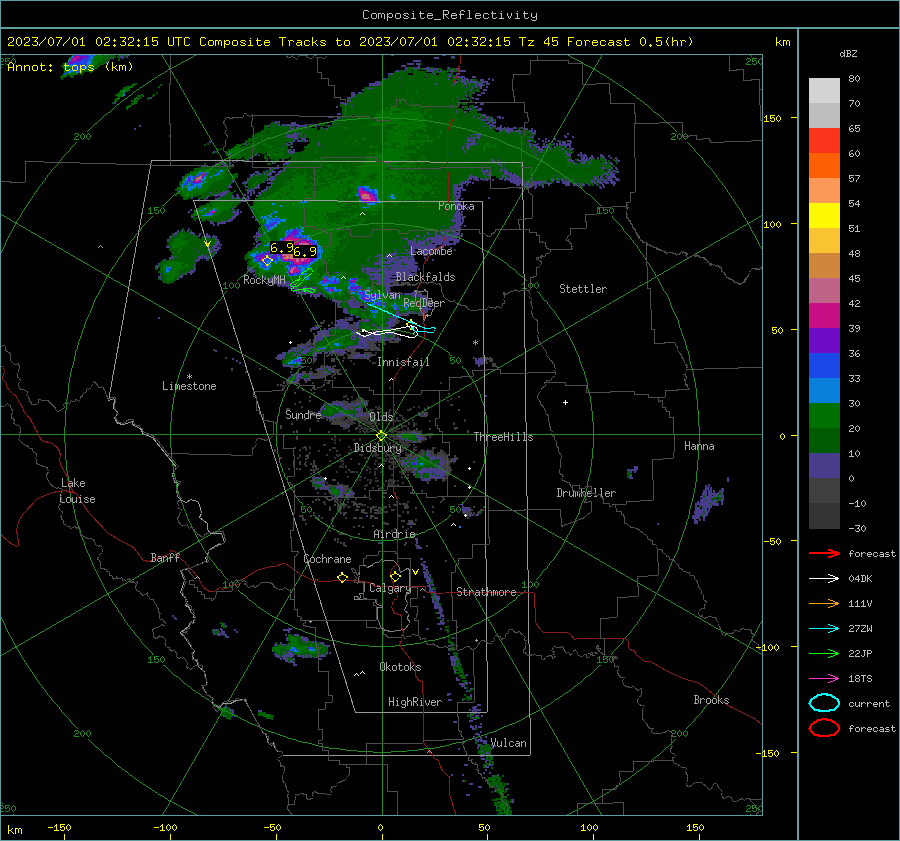Screen dimensions: 900x841
Task: Click the Airdrie label
Action: tap(394, 534)
